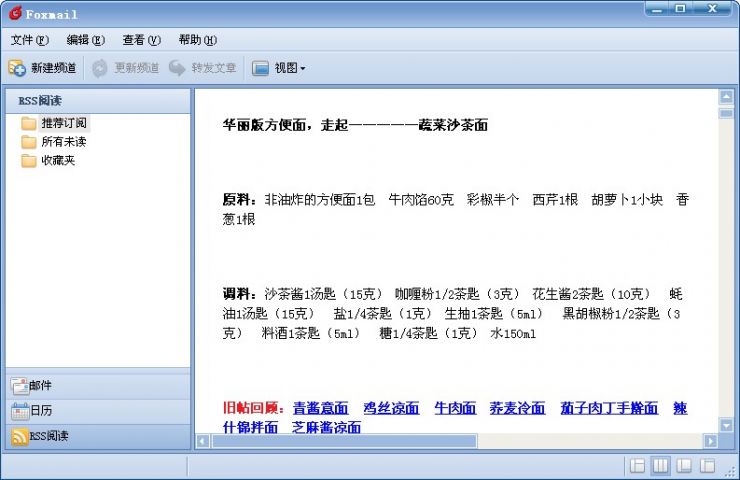Click the Foxmail logo in title bar
Image resolution: width=740 pixels, height=480 pixels.
(x=13, y=14)
